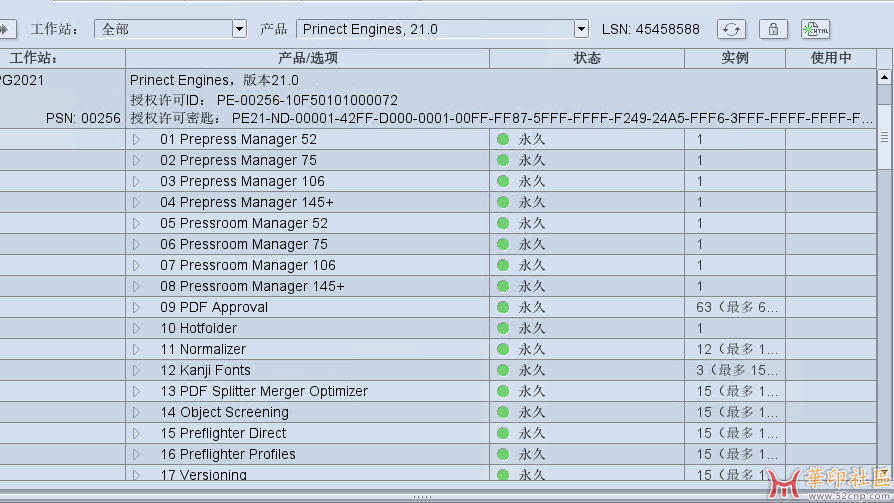
Task: Expand 04 Prepress Manager 145+ row
Action: click(136, 202)
